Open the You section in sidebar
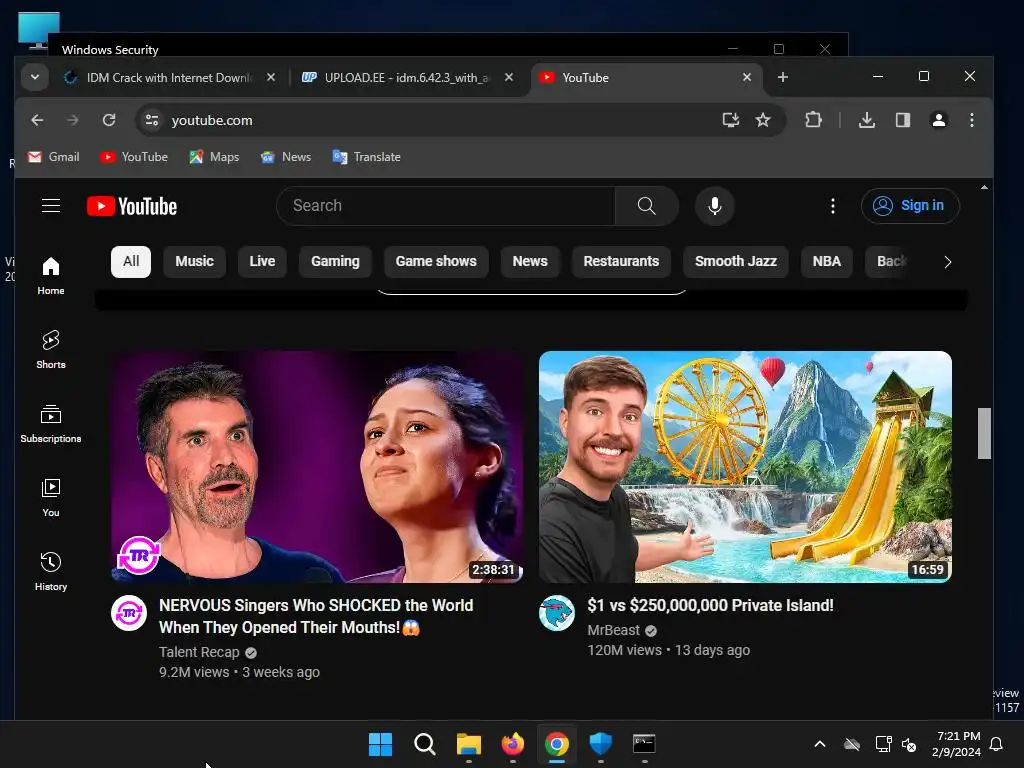Viewport: 1024px width, 768px height. pos(51,498)
